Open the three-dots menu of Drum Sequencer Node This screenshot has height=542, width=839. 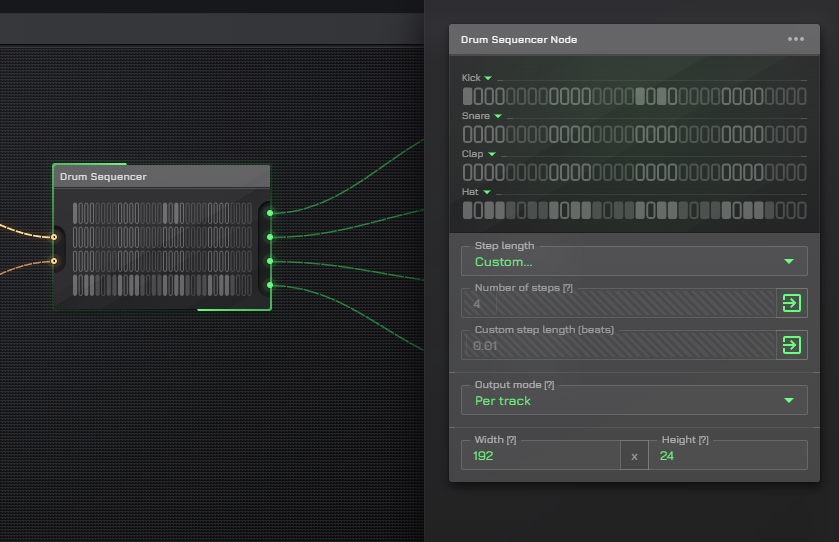point(796,40)
